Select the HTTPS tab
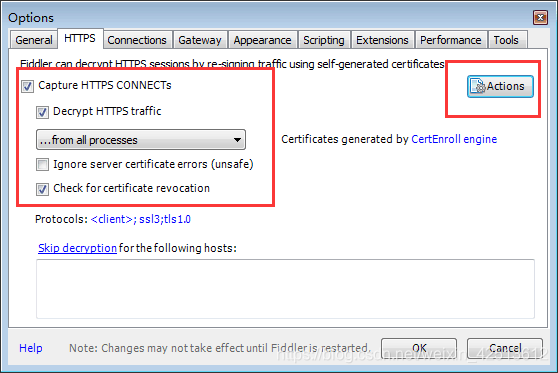The image size is (558, 373). tap(80, 38)
